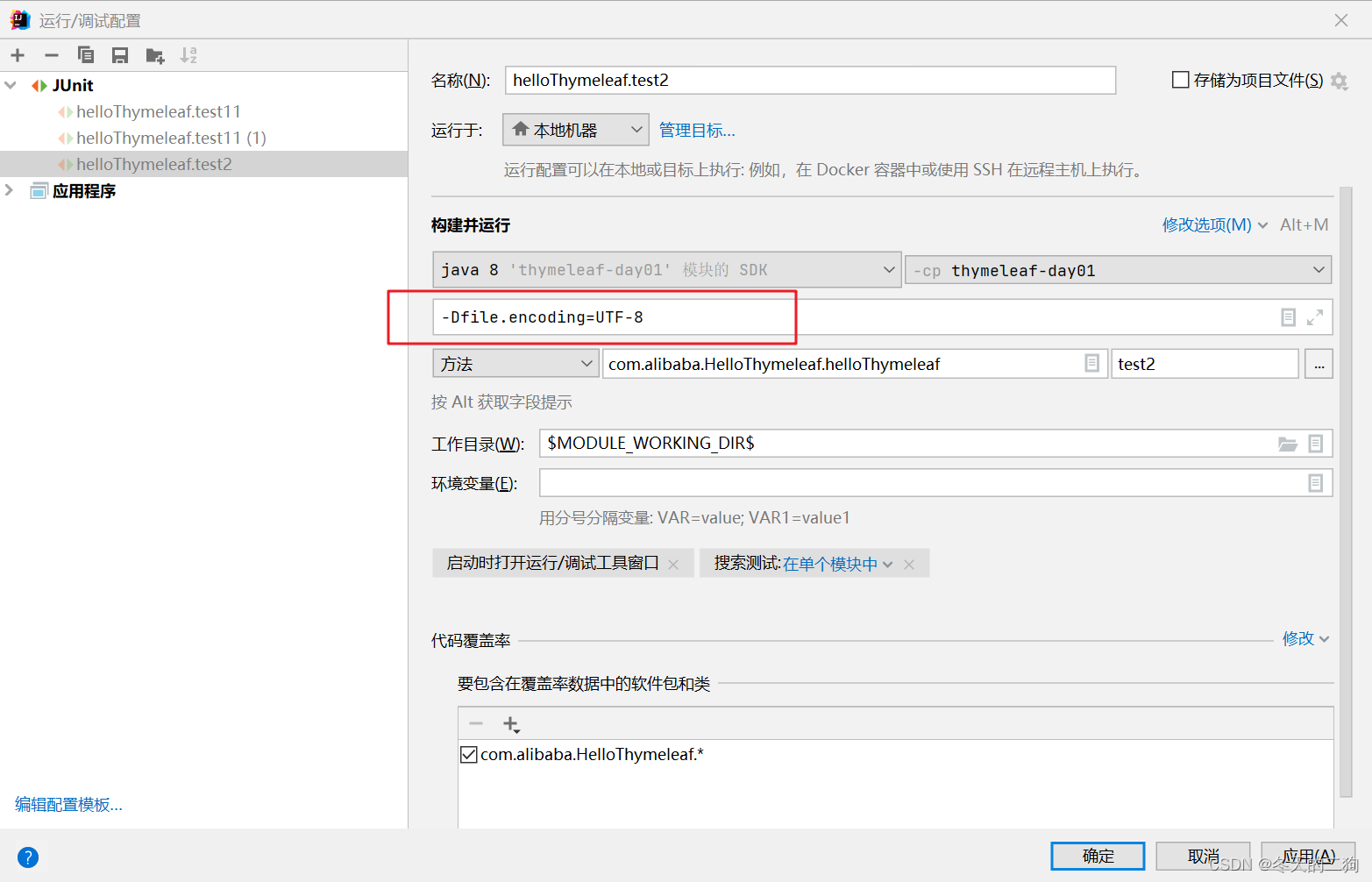Collapse the JUnit tree node
1372x882 pixels.
pos(10,84)
